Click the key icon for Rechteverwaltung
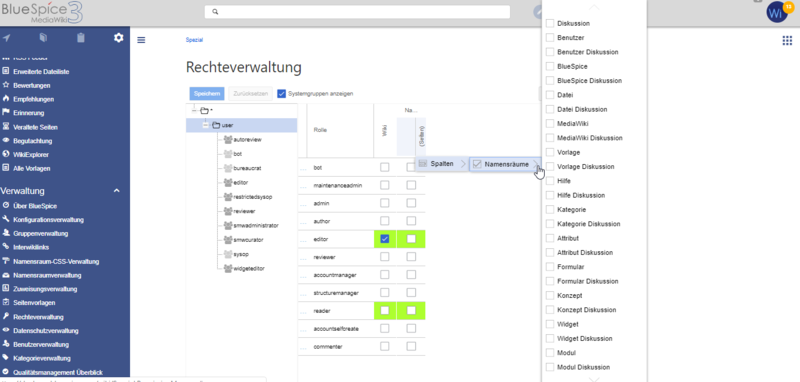Screen dimensions: 800x382 [6, 316]
